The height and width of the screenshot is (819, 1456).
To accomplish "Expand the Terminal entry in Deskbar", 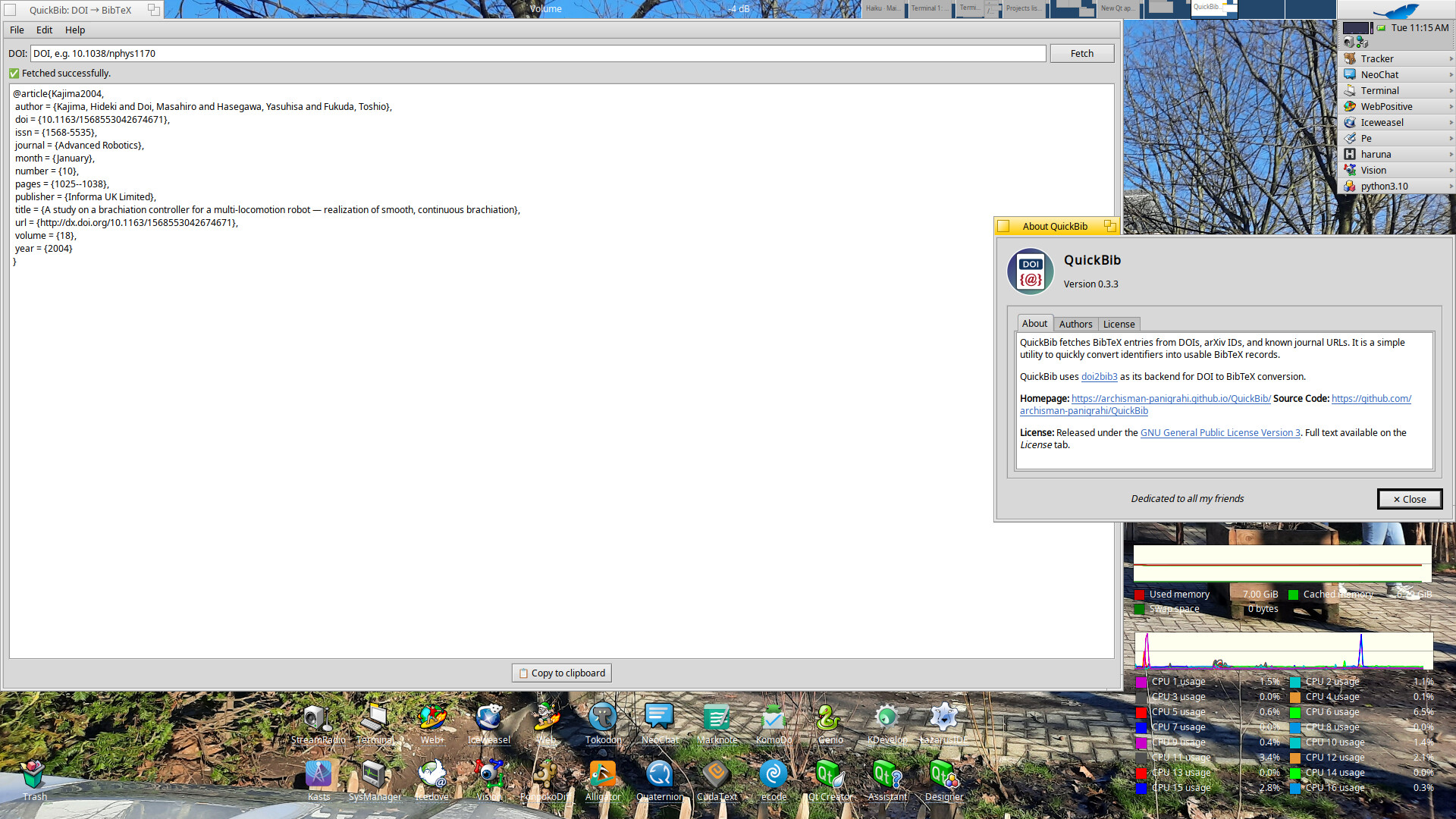I will [1451, 90].
